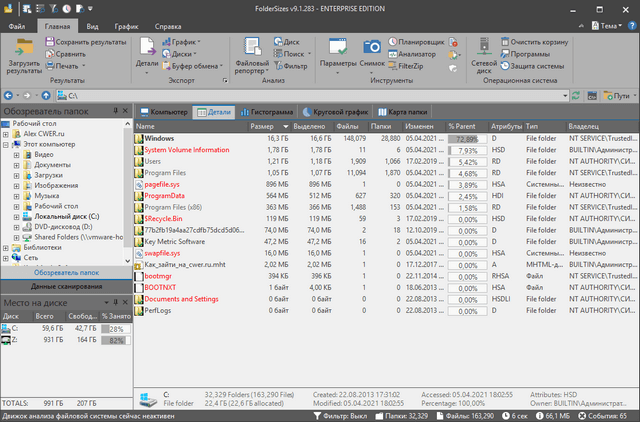Switch to the Круговой график view tab
Screen dimensions: 640x422
335,112
